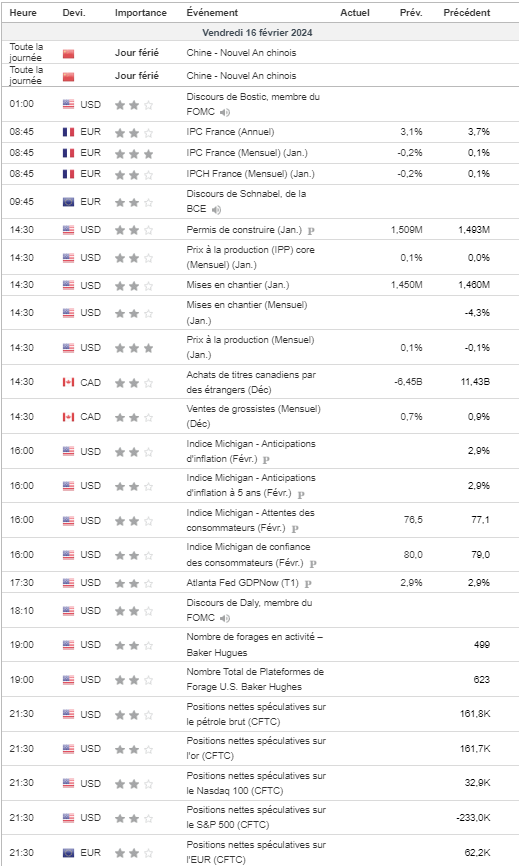519x866 pixels.
Task: Click preliminary P icon next to Permis de construire
Action: pyautogui.click(x=311, y=230)
